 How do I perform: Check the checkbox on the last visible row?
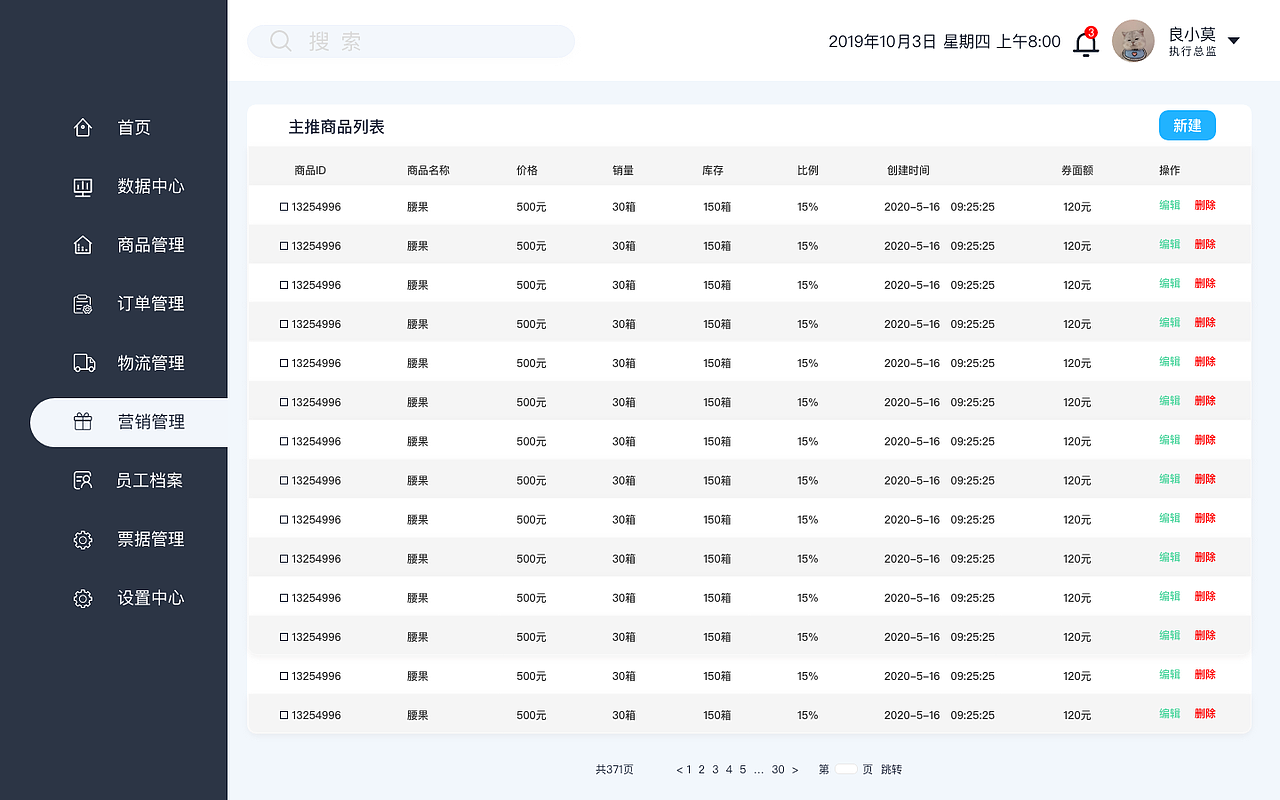(284, 715)
